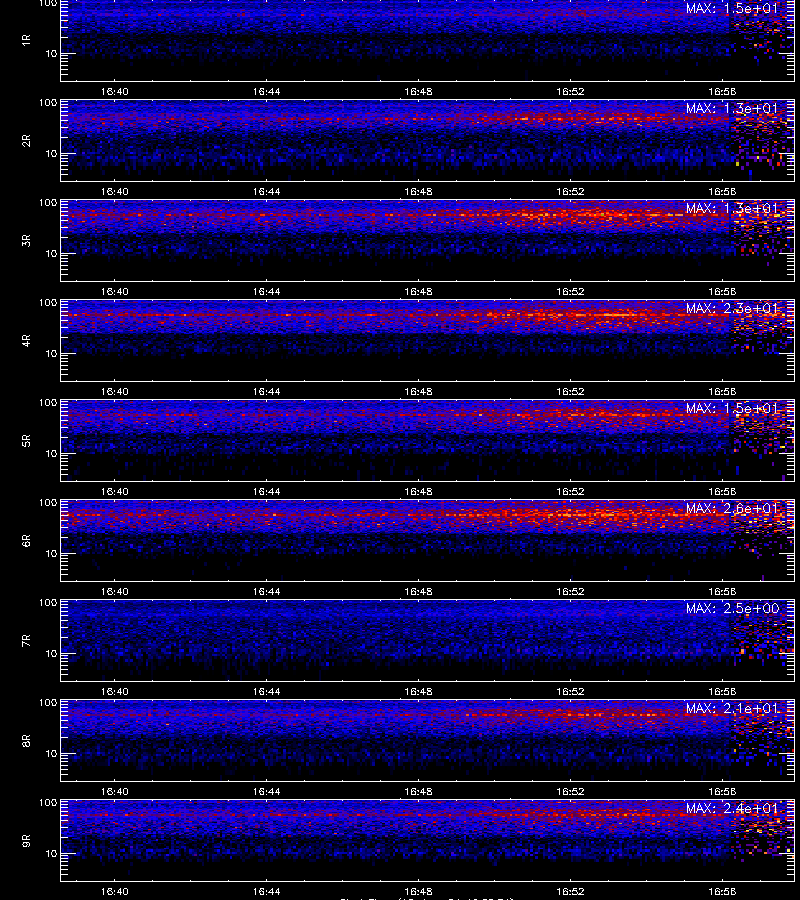Image resolution: width=800 pixels, height=900 pixels.
Task: Click the 5R panel axis label
Action: tap(26, 440)
